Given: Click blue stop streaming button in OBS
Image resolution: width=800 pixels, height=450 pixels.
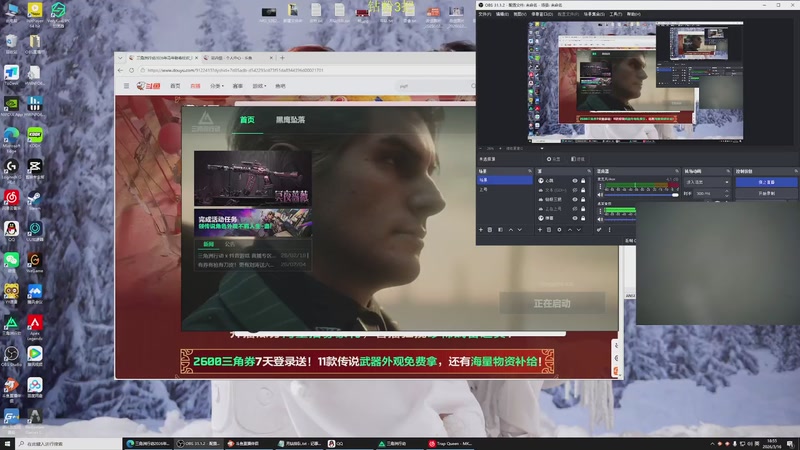Looking at the screenshot, I should [766, 182].
